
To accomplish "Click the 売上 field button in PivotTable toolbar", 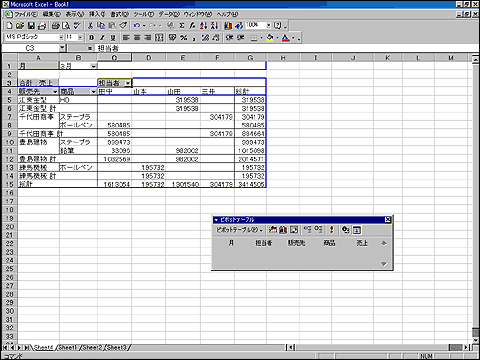I will [362, 243].
